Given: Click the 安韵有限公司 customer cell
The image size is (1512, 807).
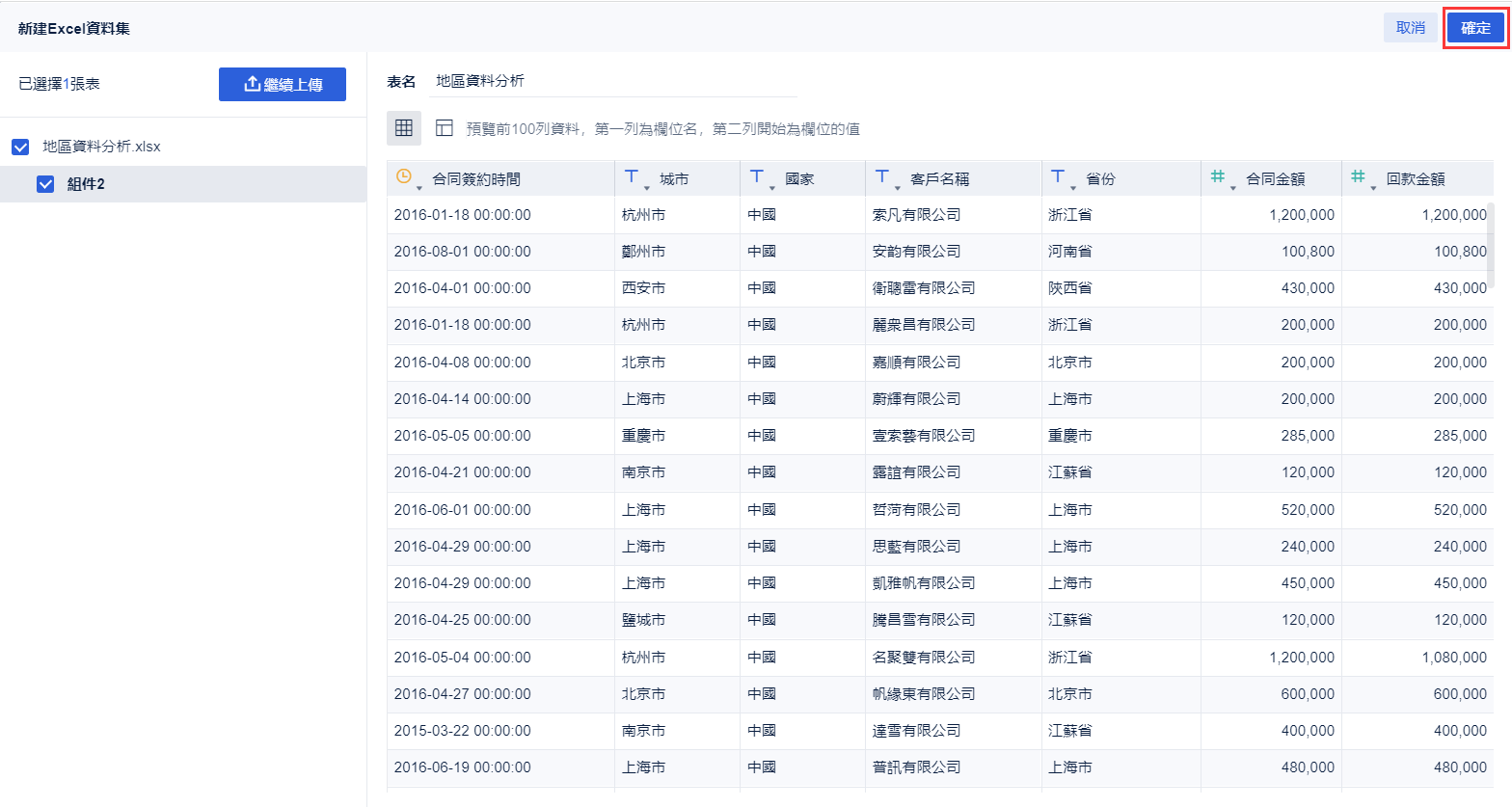Looking at the screenshot, I should pos(954,252).
